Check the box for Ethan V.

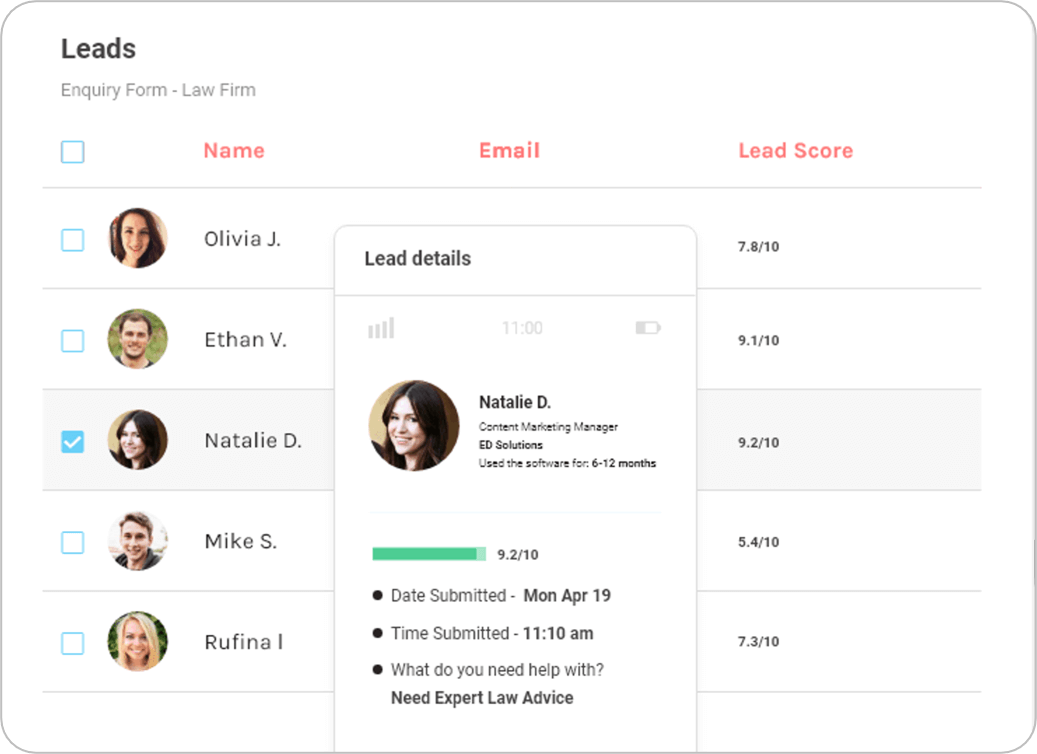coord(73,341)
